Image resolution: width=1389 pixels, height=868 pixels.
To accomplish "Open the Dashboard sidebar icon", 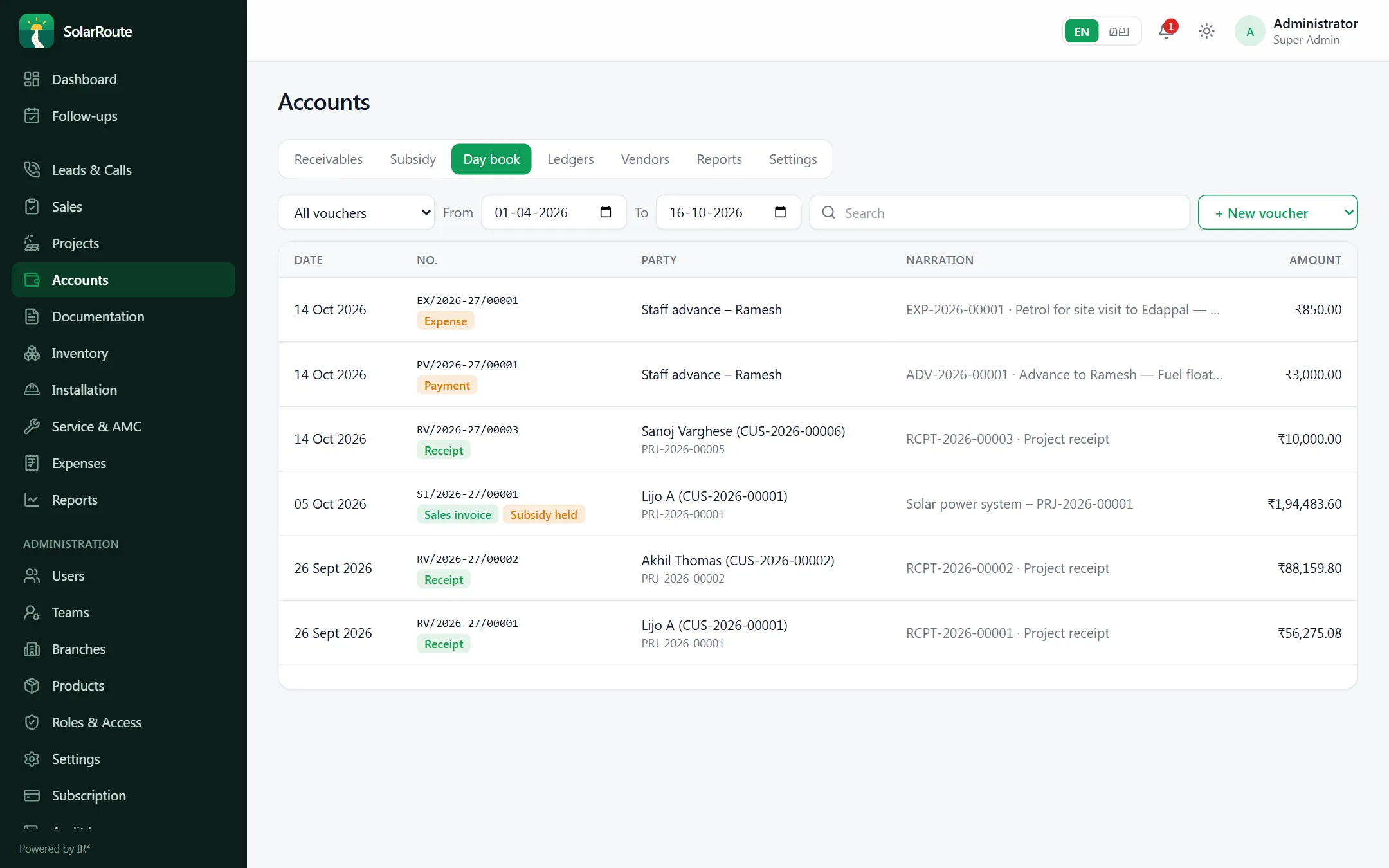I will tap(32, 79).
